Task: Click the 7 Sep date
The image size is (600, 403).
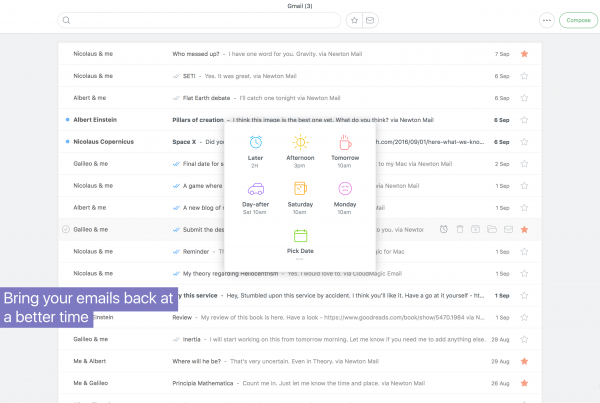Action: [502, 54]
